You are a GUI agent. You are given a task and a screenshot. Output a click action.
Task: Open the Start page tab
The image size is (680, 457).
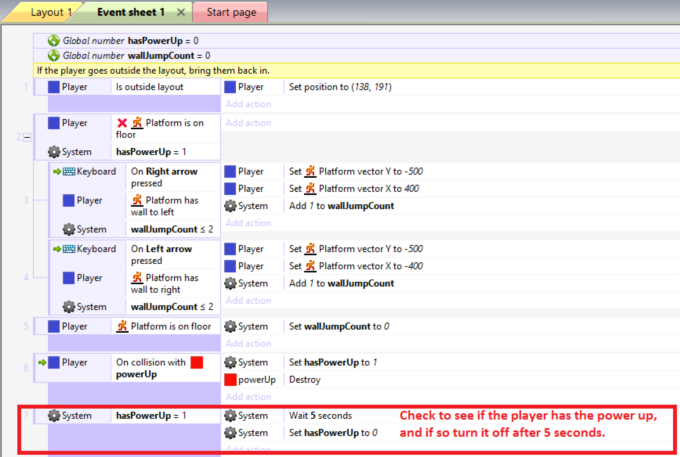click(230, 12)
